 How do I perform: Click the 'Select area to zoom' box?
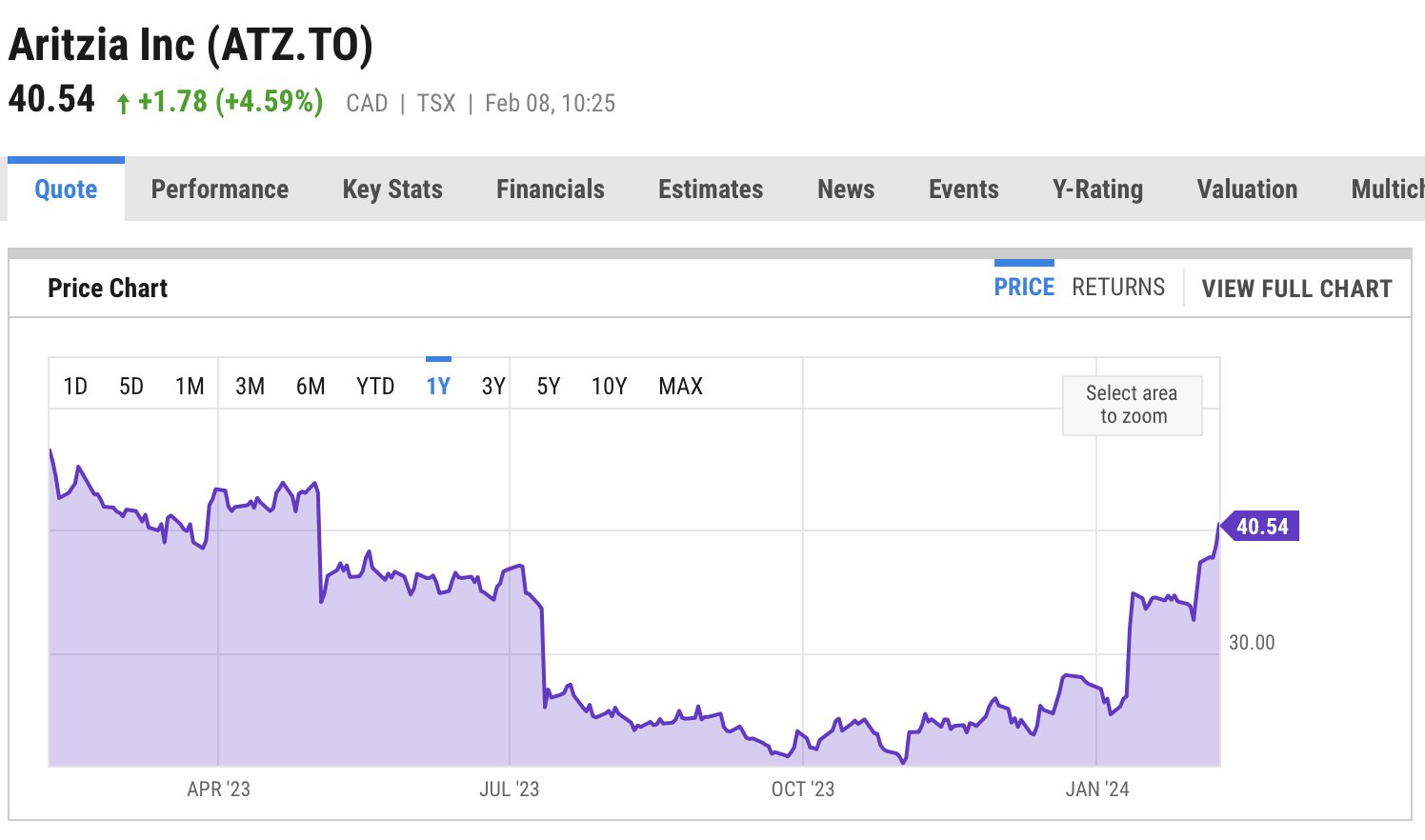[1133, 405]
